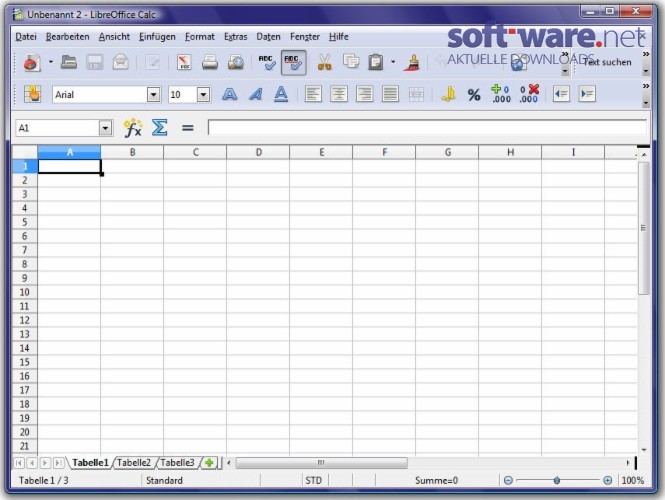
Task: Cut with the scissors icon
Action: [x=324, y=62]
